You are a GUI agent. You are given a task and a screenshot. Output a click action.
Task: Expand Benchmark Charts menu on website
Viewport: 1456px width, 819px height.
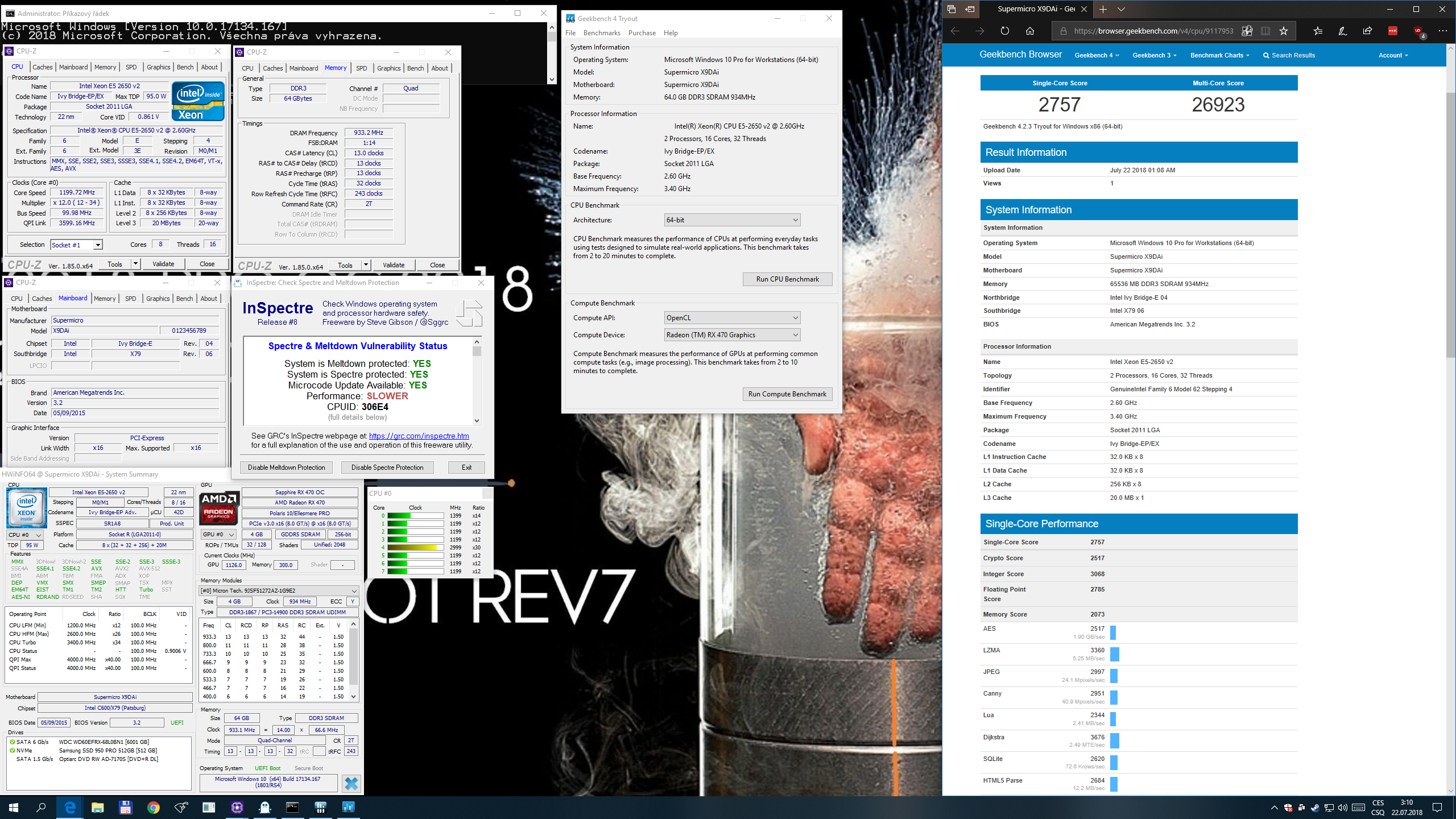[x=1219, y=55]
